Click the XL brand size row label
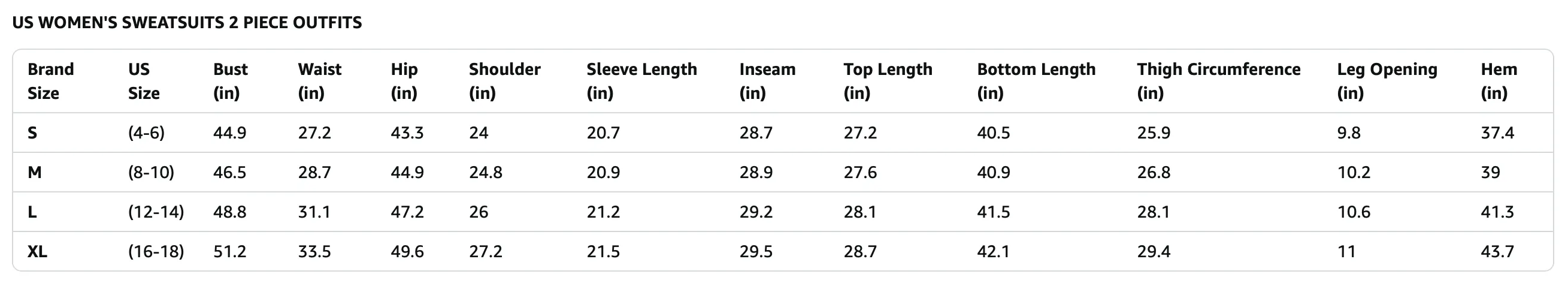This screenshot has width=1568, height=295. 37,252
